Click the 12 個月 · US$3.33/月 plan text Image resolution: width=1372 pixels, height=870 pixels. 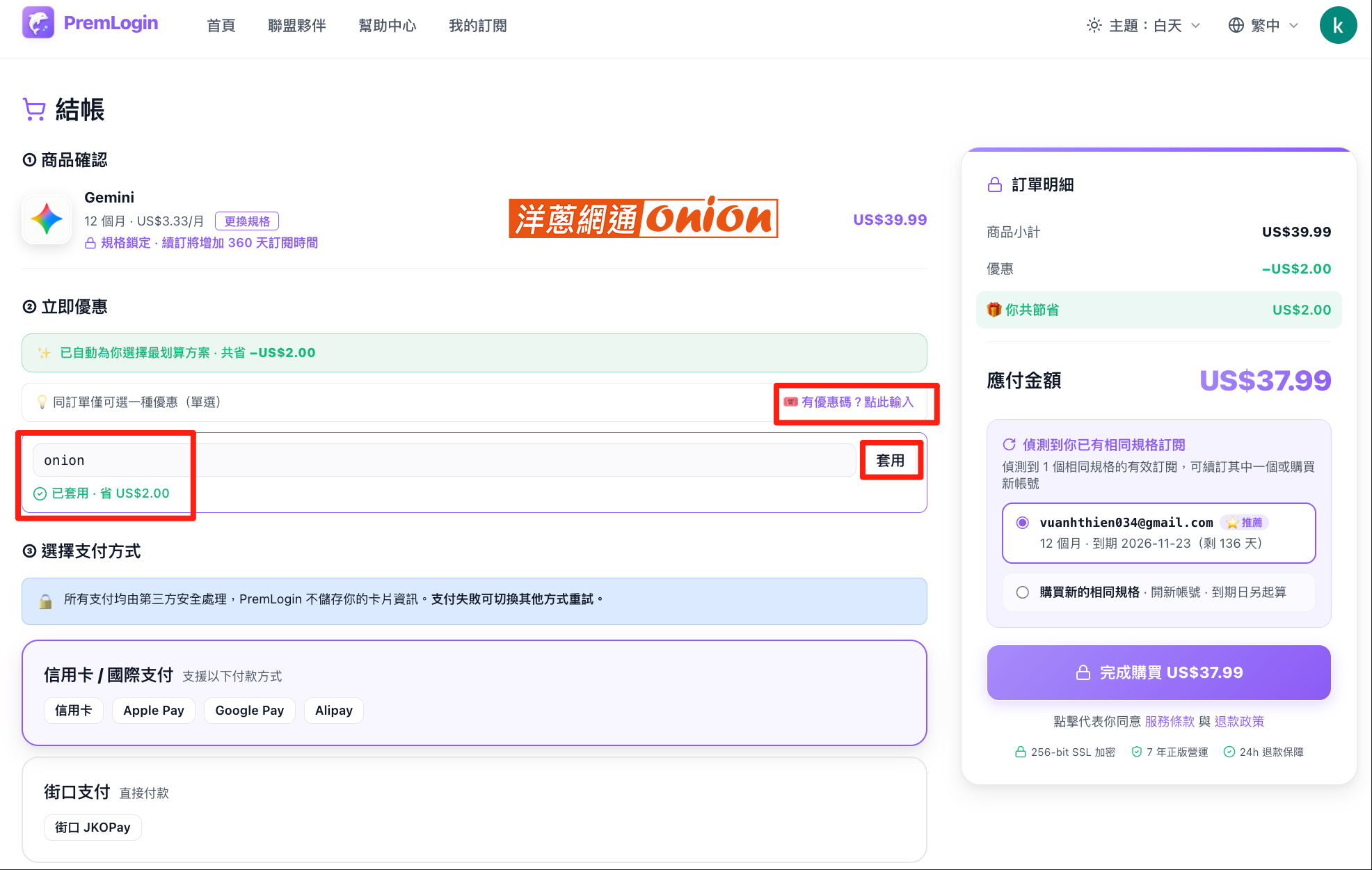(x=145, y=221)
